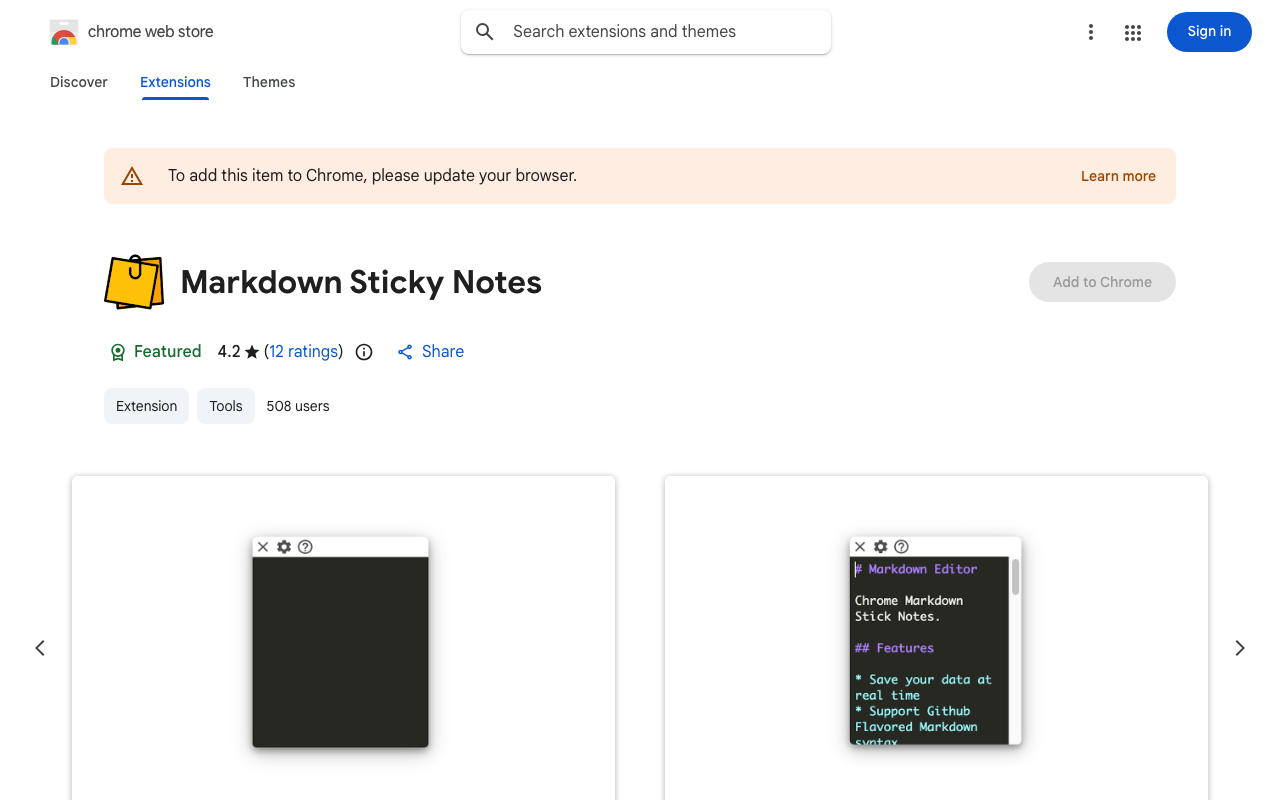
Task: Click the Featured label text
Action: [167, 352]
